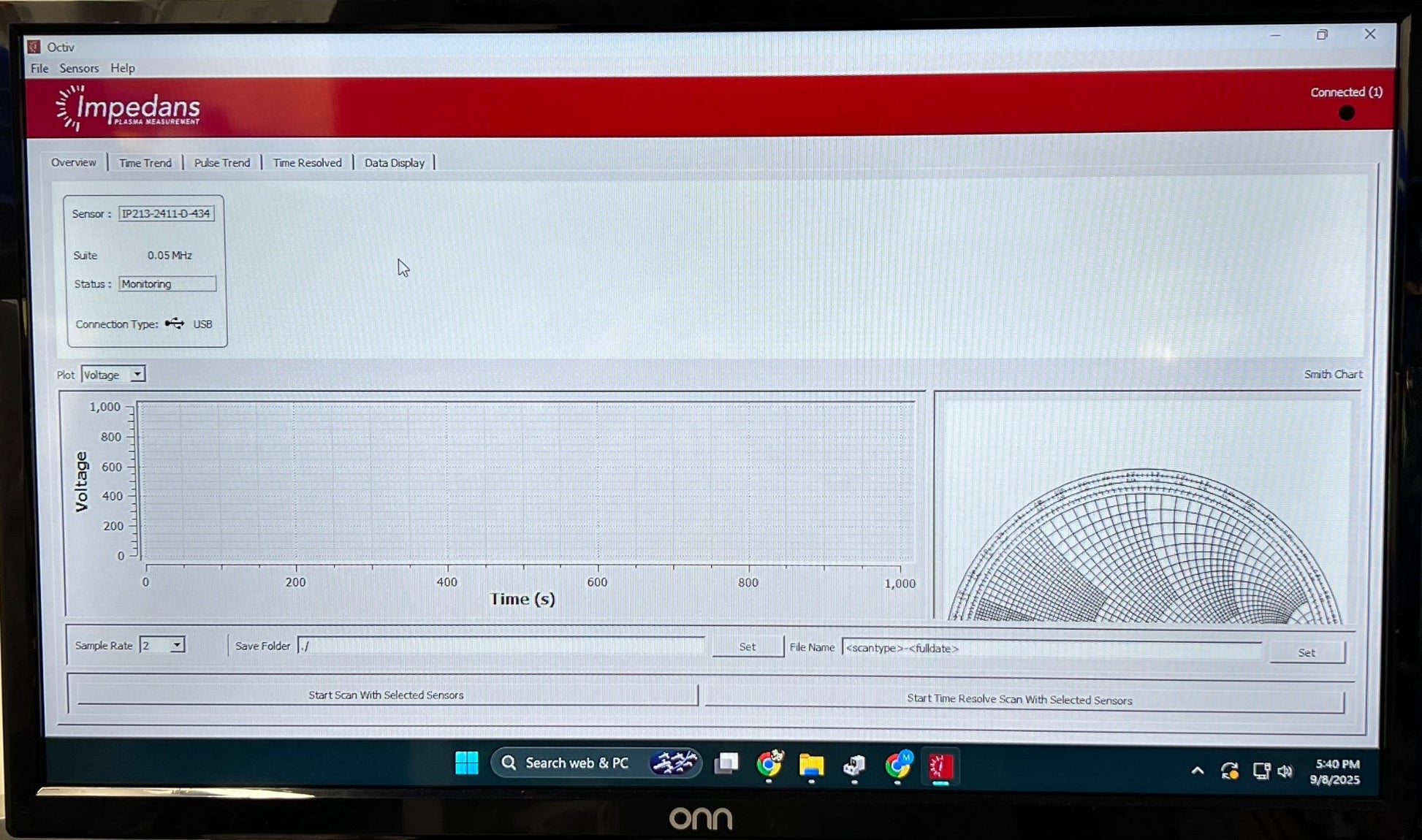
Task: Click the black connection status indicator
Action: (x=1346, y=113)
